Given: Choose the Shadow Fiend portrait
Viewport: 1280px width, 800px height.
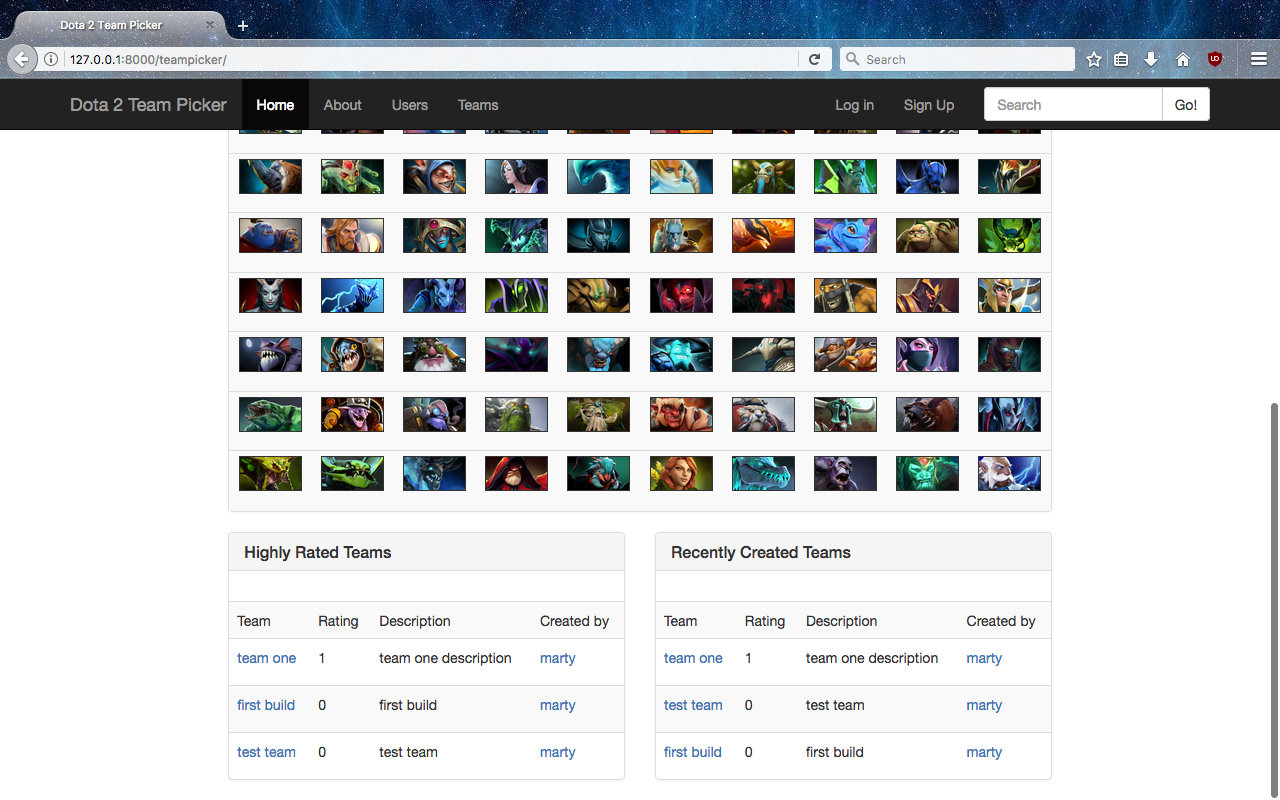Looking at the screenshot, I should coord(763,295).
